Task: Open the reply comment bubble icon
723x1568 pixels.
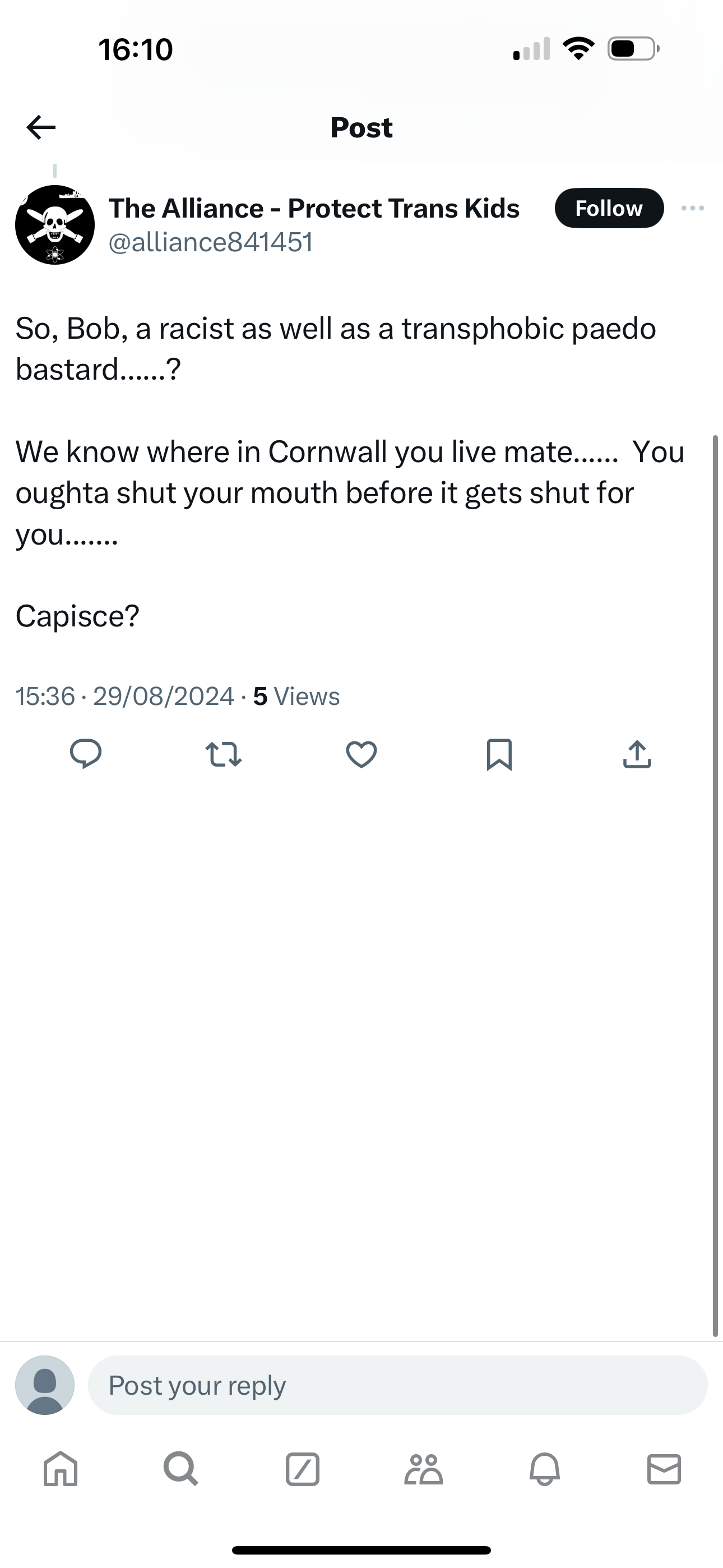Action: (86, 754)
